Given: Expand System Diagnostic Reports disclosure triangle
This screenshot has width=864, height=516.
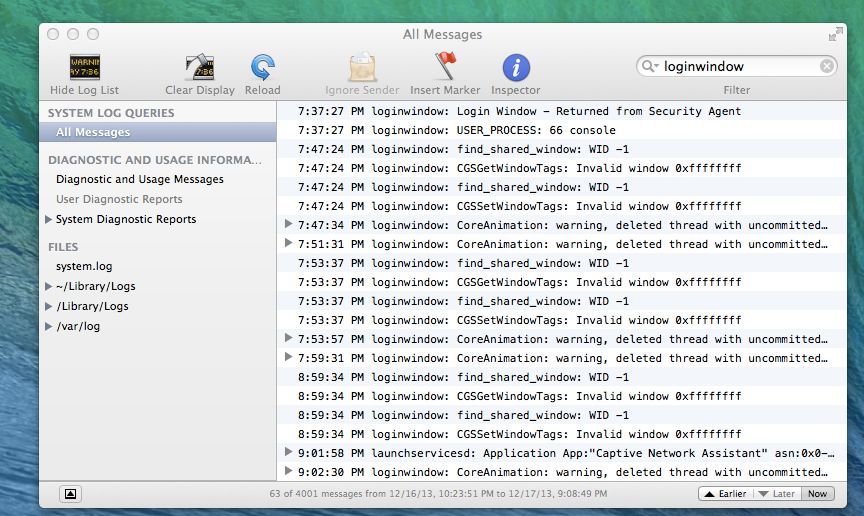Looking at the screenshot, I should pos(48,219).
